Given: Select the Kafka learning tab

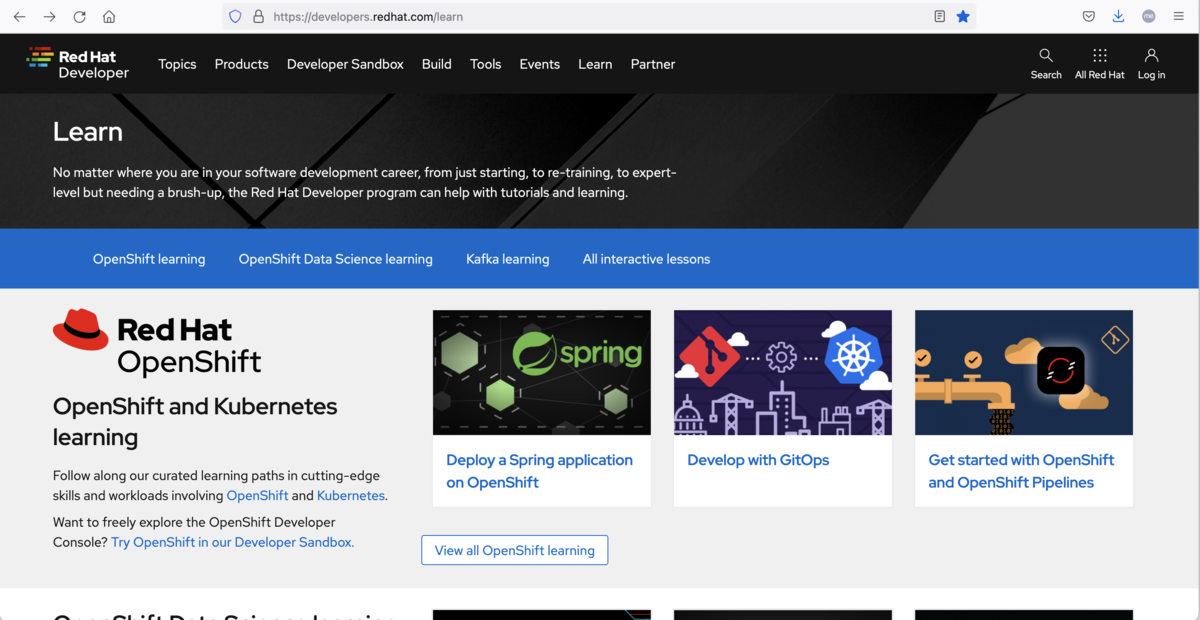Looking at the screenshot, I should point(508,259).
